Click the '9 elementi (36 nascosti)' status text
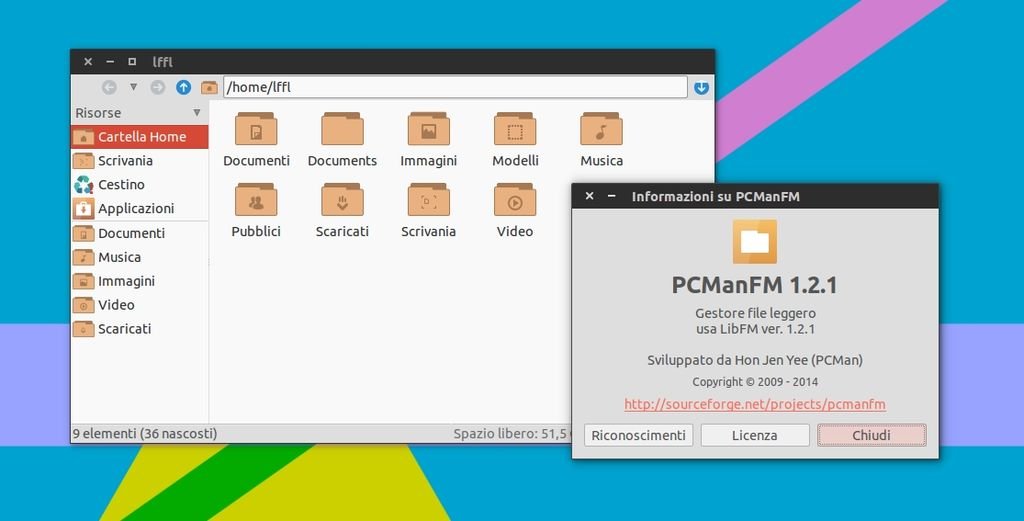This screenshot has width=1024, height=521. coord(145,434)
